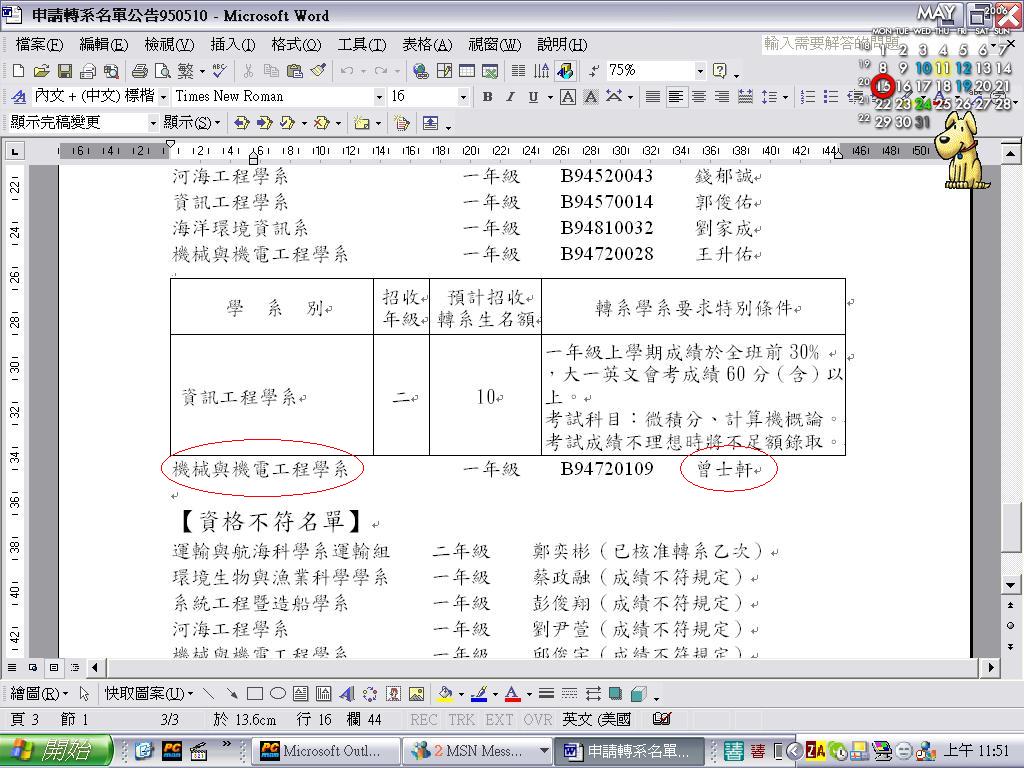Save the document with floppy disk icon
The image size is (1024, 768).
point(65,71)
